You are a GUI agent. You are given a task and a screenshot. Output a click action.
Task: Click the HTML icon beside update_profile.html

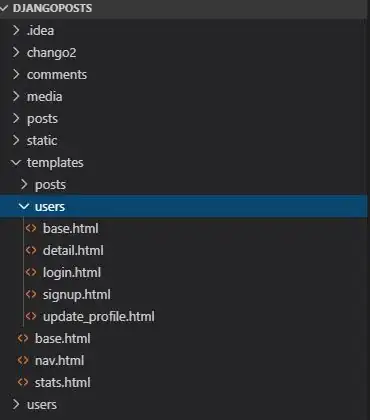[31, 316]
